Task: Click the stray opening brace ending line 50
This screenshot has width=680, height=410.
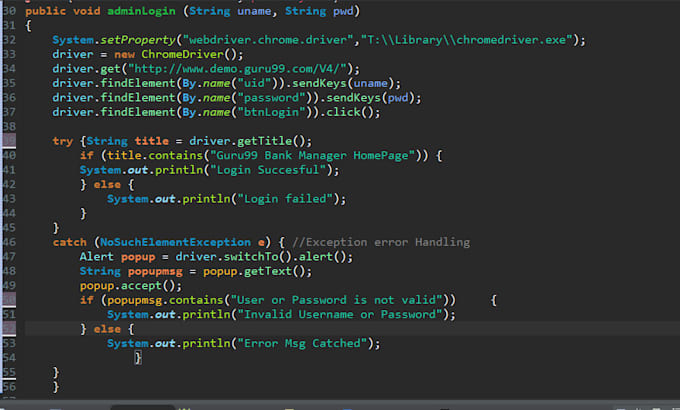Action: point(494,300)
